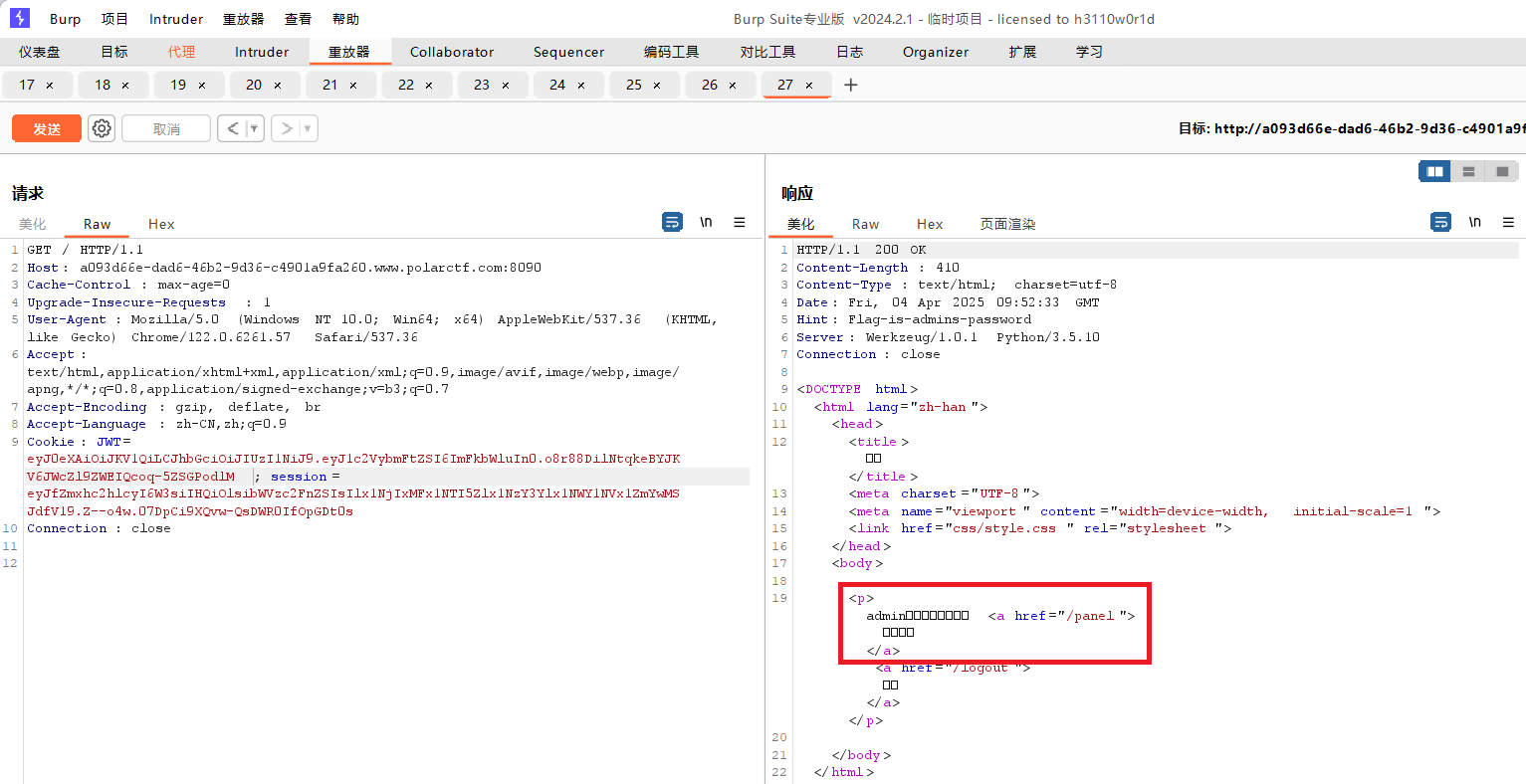This screenshot has width=1526, height=784.
Task: Close Repeater tab 20
Action: pyautogui.click(x=278, y=86)
